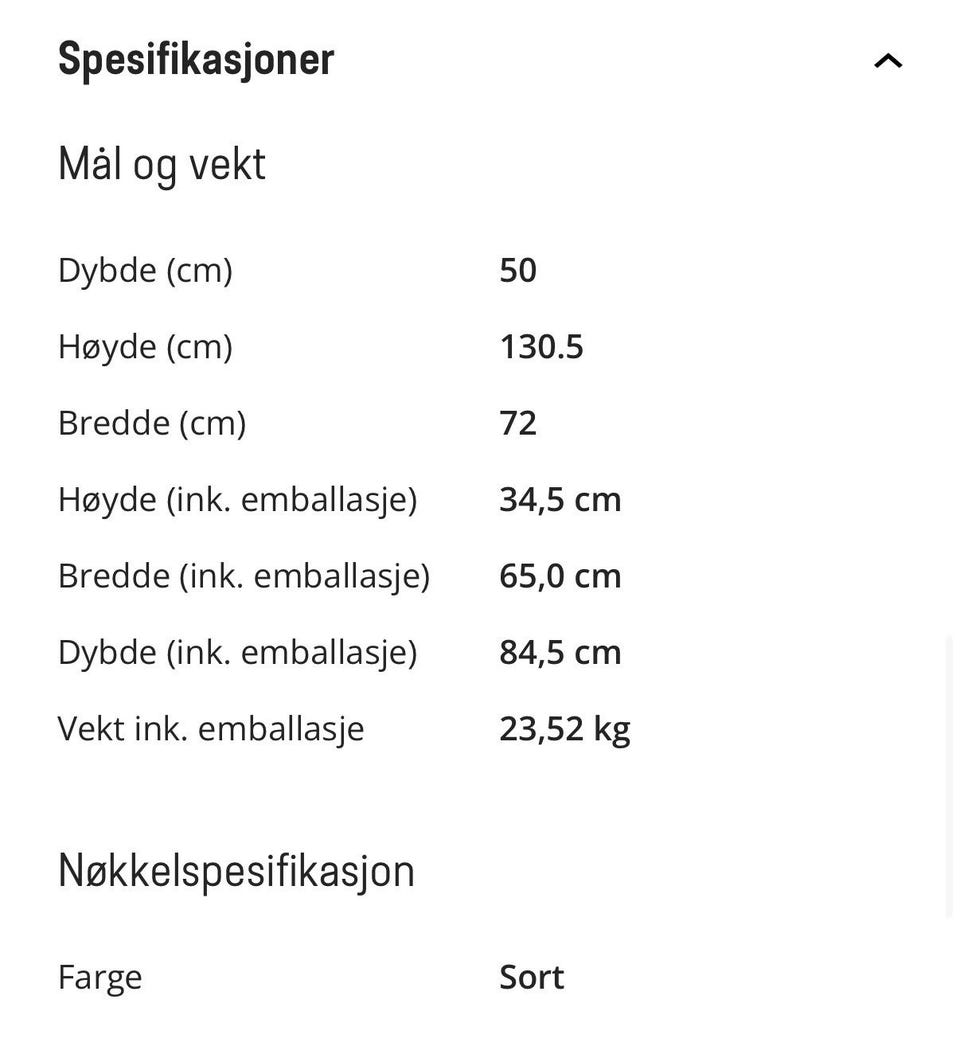This screenshot has height=1050, width=960.
Task: Select the 84,5 cm value
Action: click(x=560, y=653)
